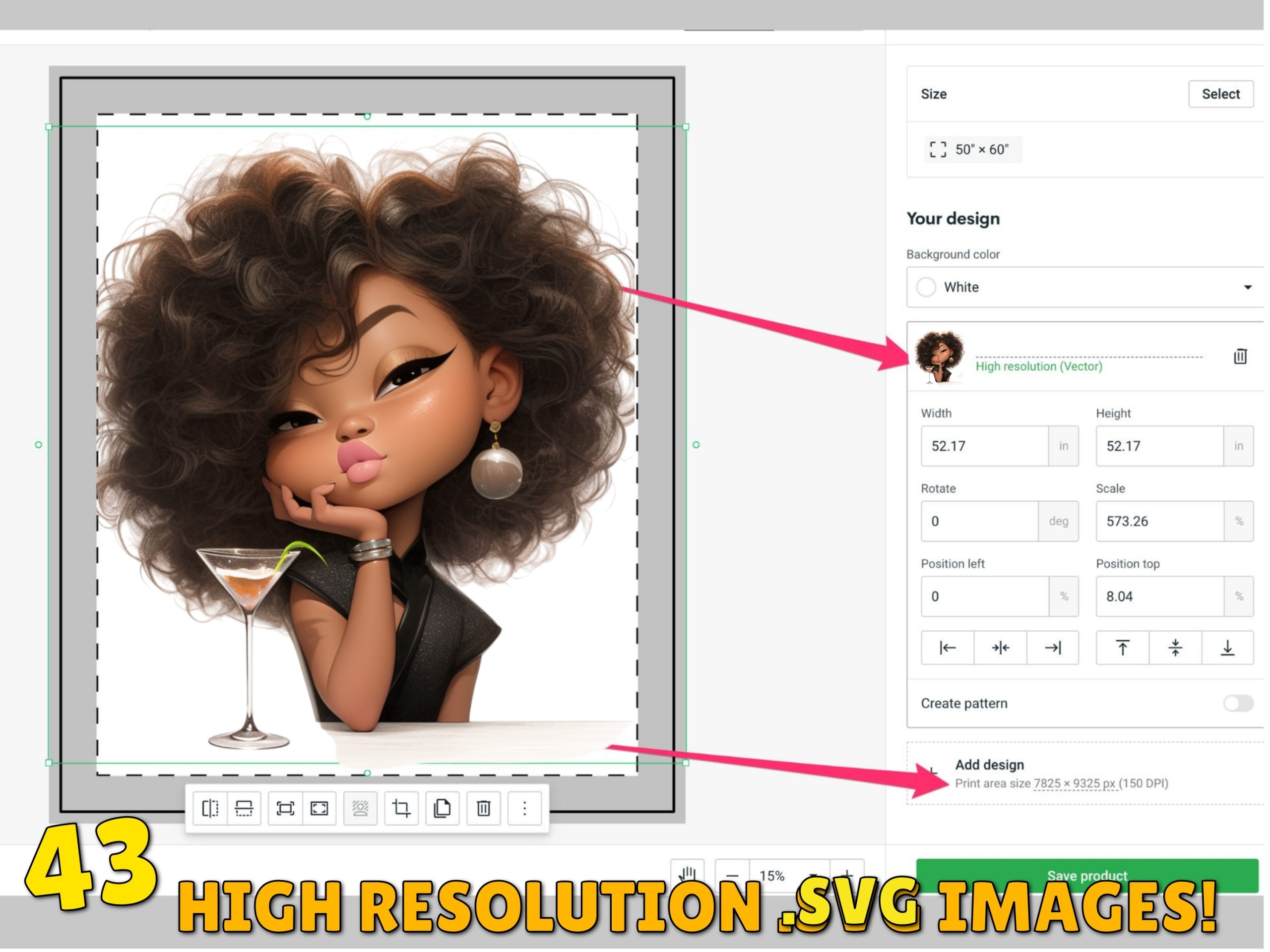Fit the design to print area
Viewport: 1270px width, 952px height.
click(x=285, y=809)
